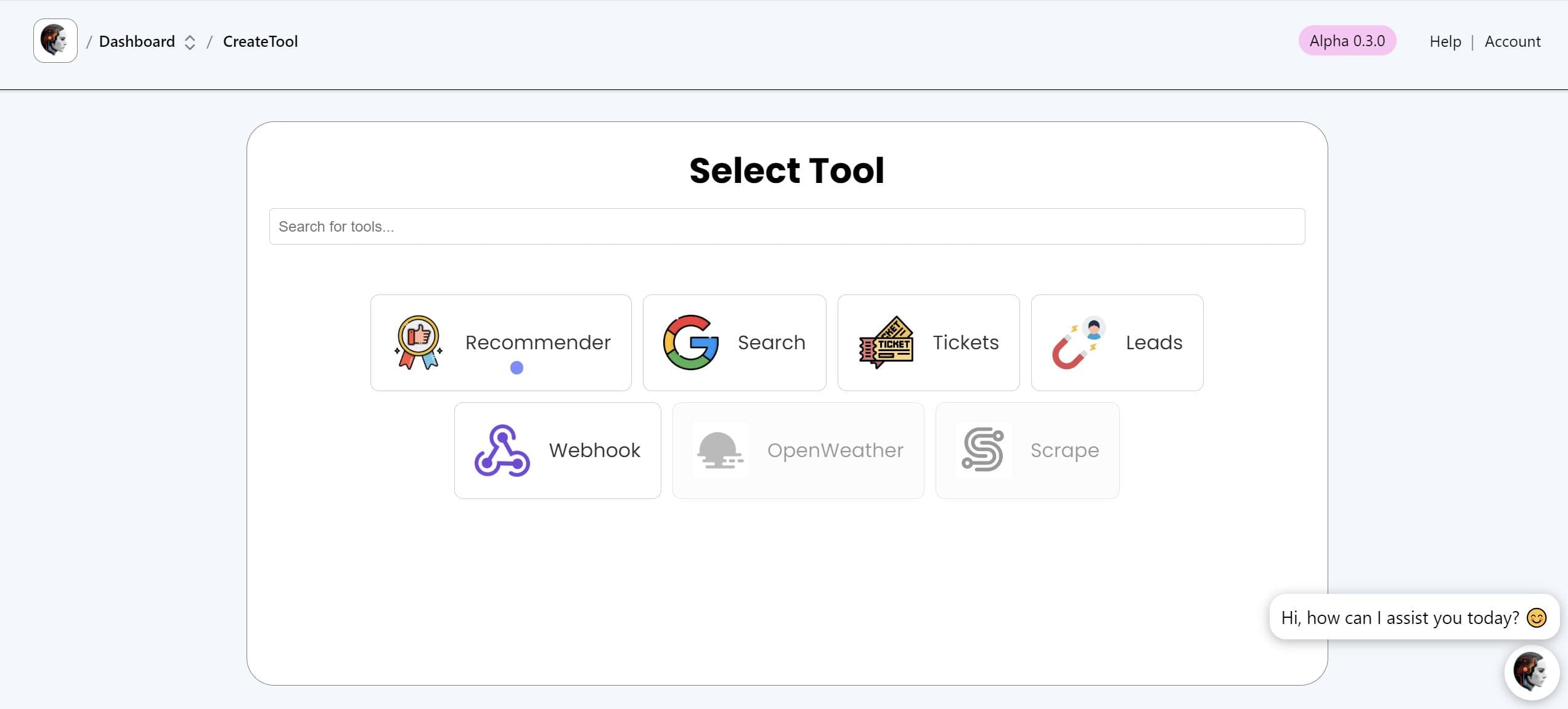1568x709 pixels.
Task: Click the chat greeting message bubble
Action: [x=1415, y=617]
